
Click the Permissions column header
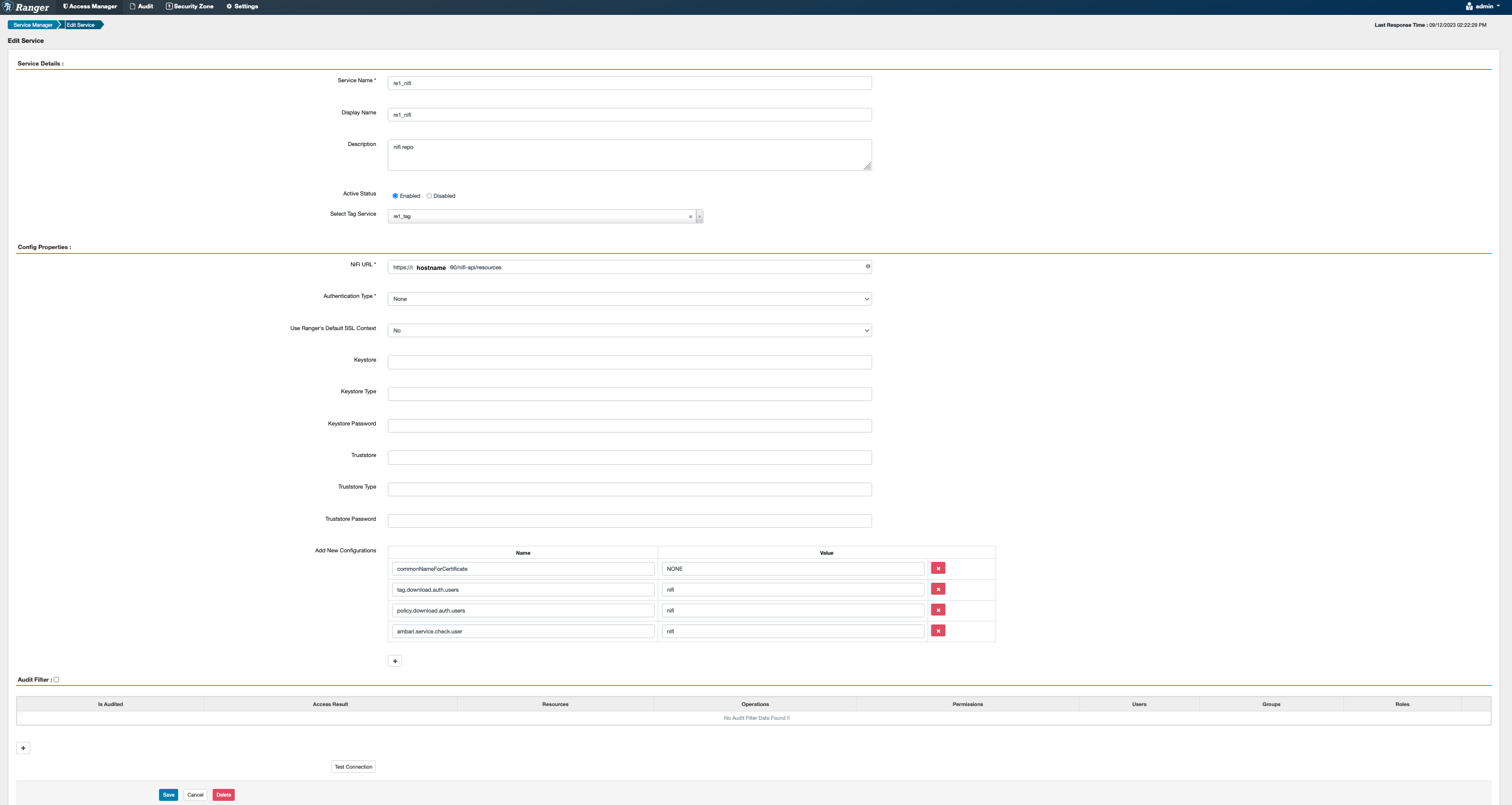[x=968, y=704]
